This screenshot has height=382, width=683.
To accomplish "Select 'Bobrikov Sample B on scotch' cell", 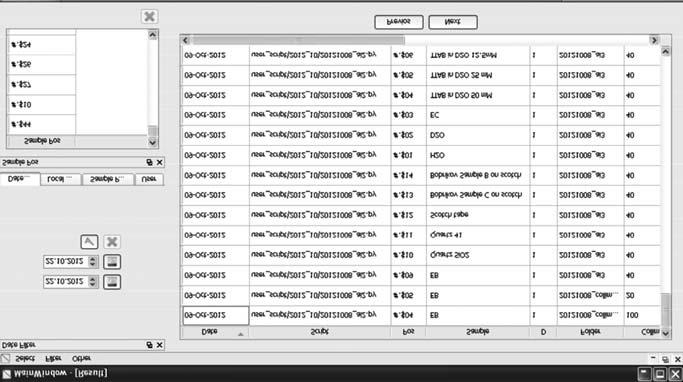I will (x=477, y=176).
